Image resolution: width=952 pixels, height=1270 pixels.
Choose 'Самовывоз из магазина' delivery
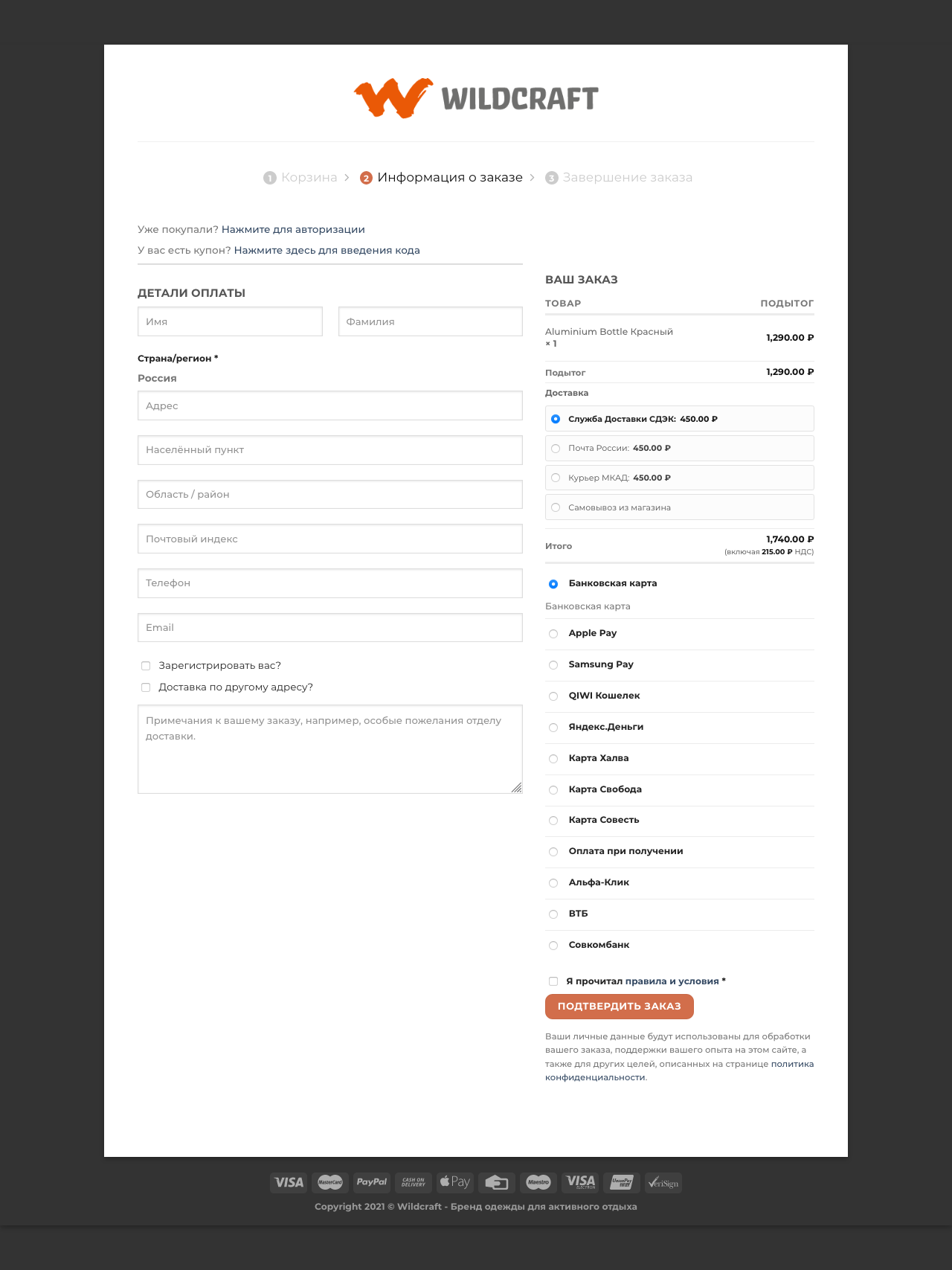pos(556,507)
